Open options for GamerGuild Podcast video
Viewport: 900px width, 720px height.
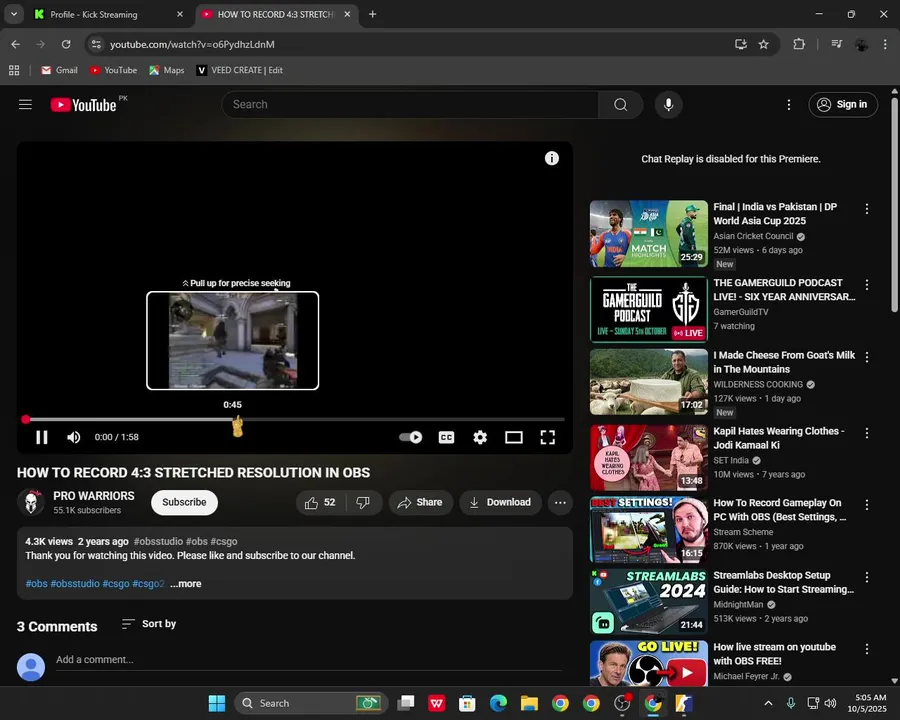tap(867, 285)
